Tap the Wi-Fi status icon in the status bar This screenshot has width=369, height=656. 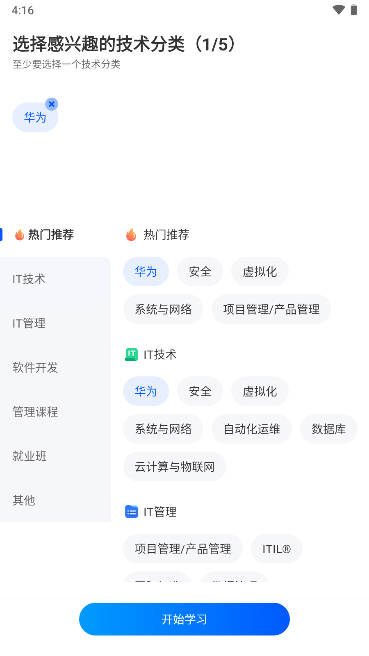pos(338,10)
